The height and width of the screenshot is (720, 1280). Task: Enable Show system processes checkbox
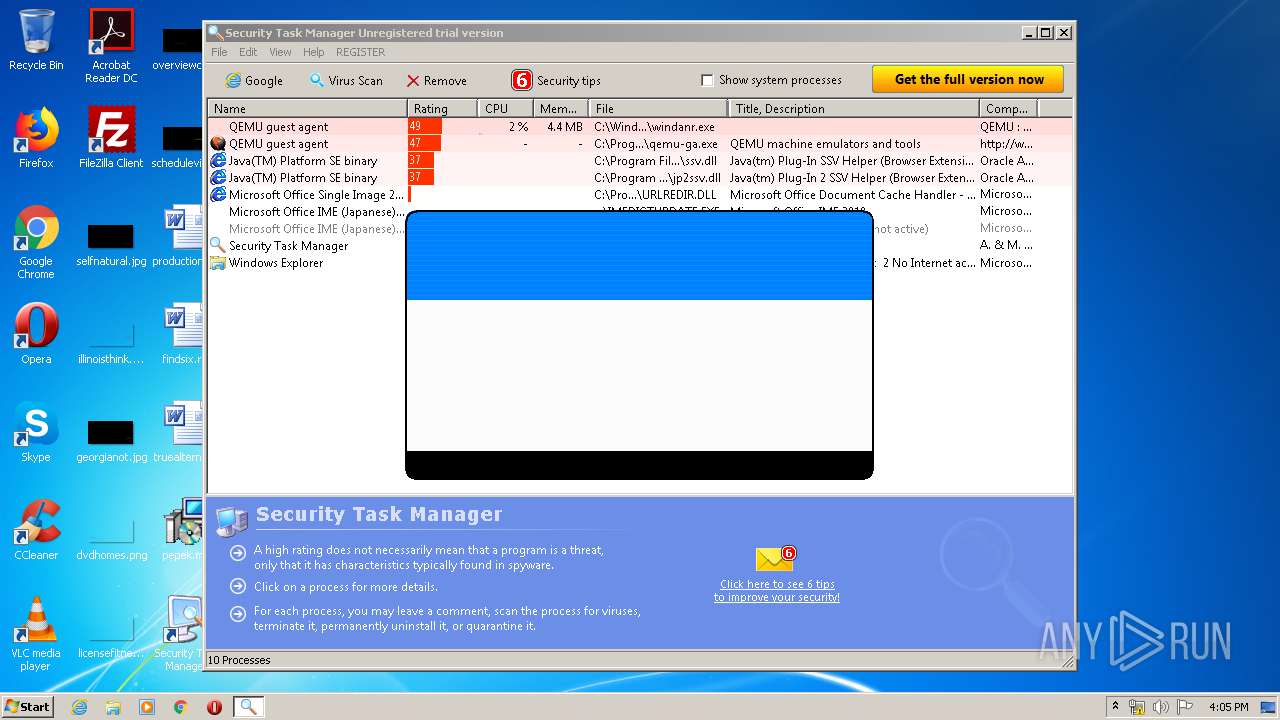point(707,80)
